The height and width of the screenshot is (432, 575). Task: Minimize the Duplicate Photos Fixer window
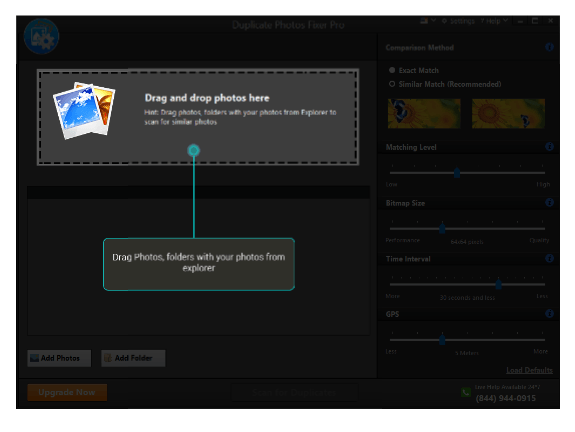pyautogui.click(x=520, y=21)
